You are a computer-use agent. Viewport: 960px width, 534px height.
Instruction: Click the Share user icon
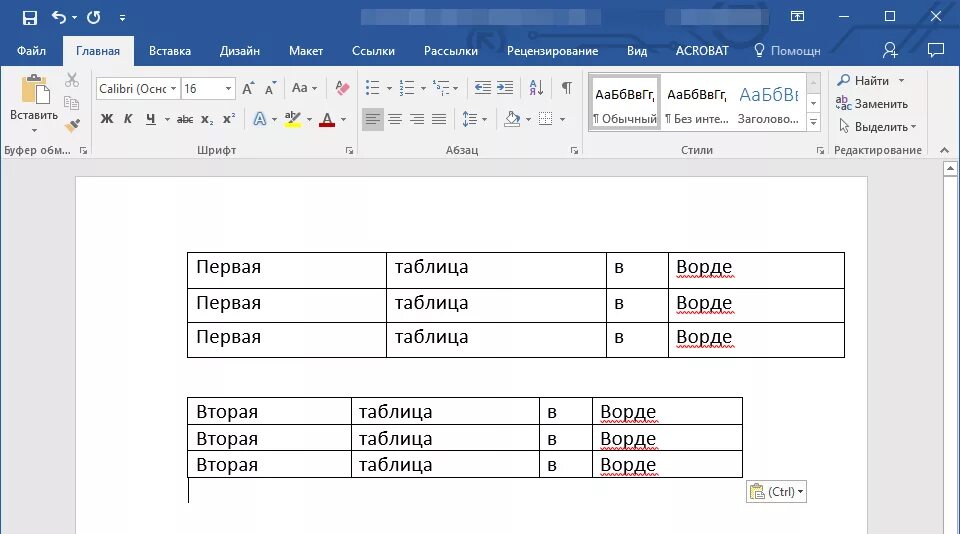[890, 50]
